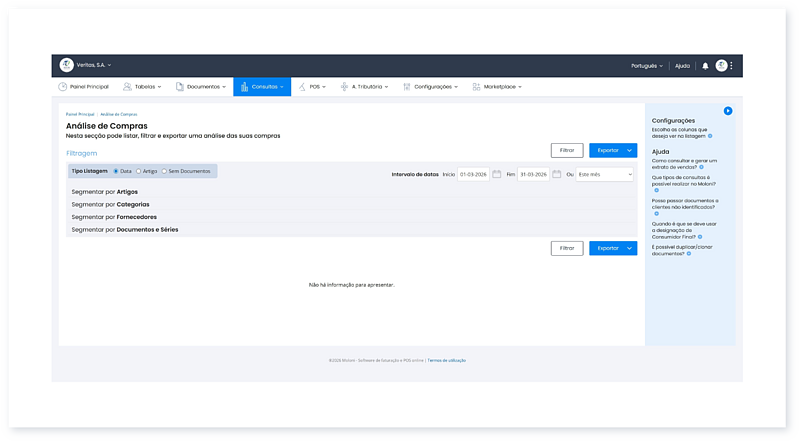Open the Veritas, S.A. company dropdown
Viewport: 800px width, 442px height.
[94, 65]
